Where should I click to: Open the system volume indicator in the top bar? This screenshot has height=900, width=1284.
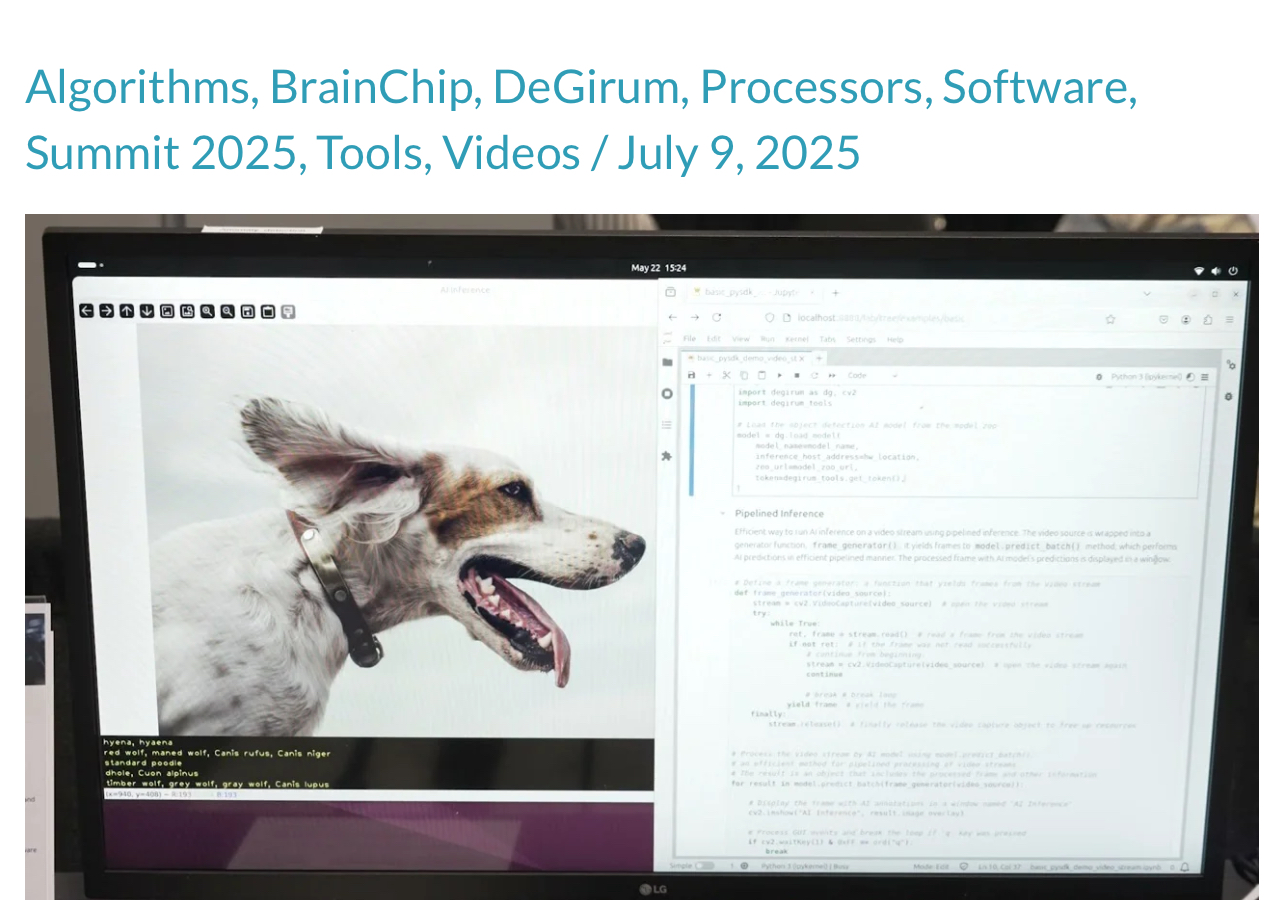click(1216, 270)
